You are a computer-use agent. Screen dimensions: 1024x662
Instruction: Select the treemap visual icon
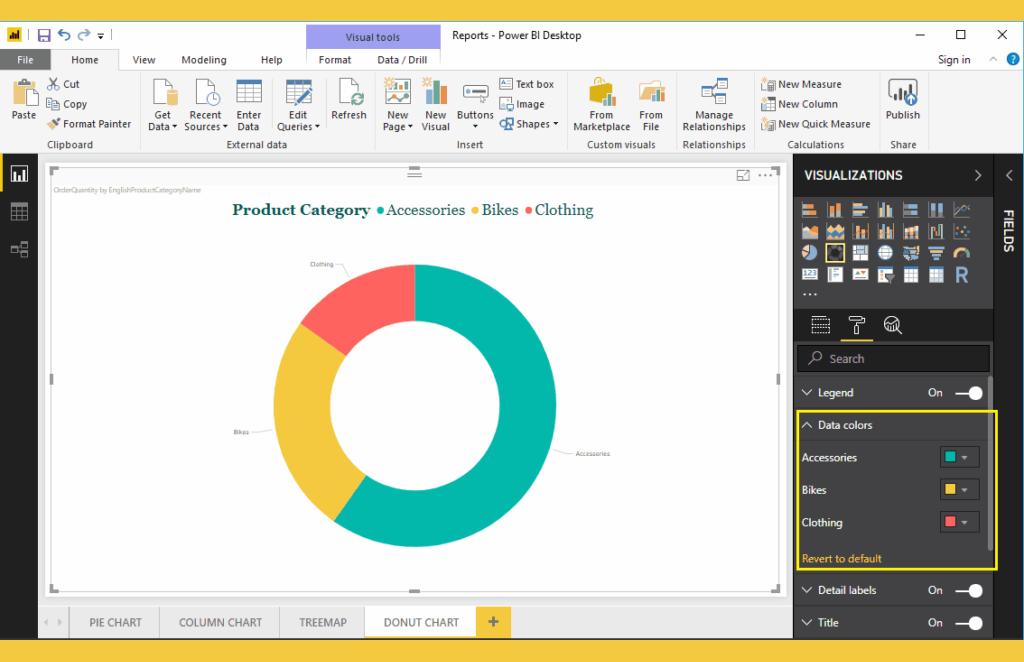pyautogui.click(x=860, y=253)
